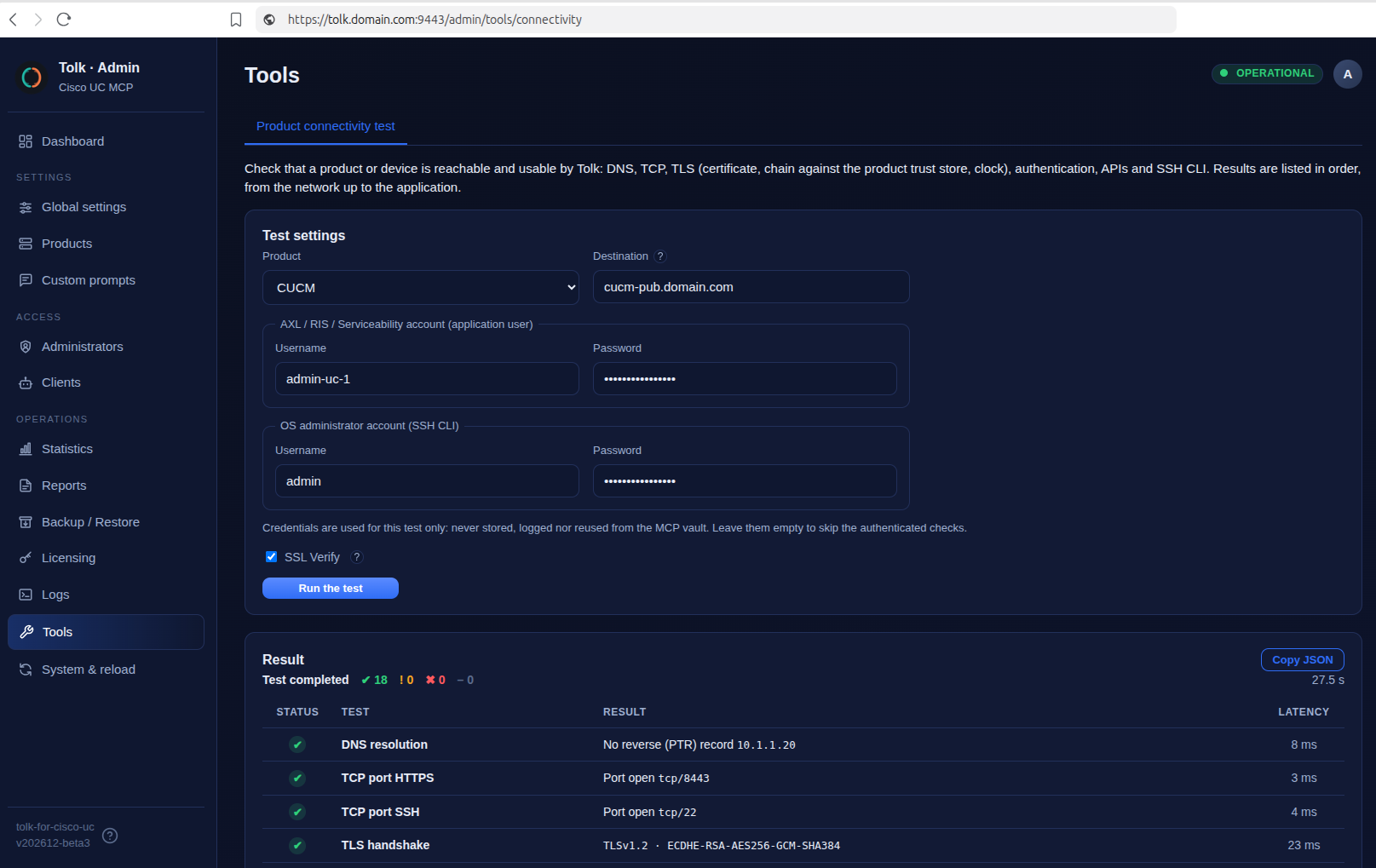The height and width of the screenshot is (868, 1376).
Task: Open System & reload page
Action: (x=106, y=670)
